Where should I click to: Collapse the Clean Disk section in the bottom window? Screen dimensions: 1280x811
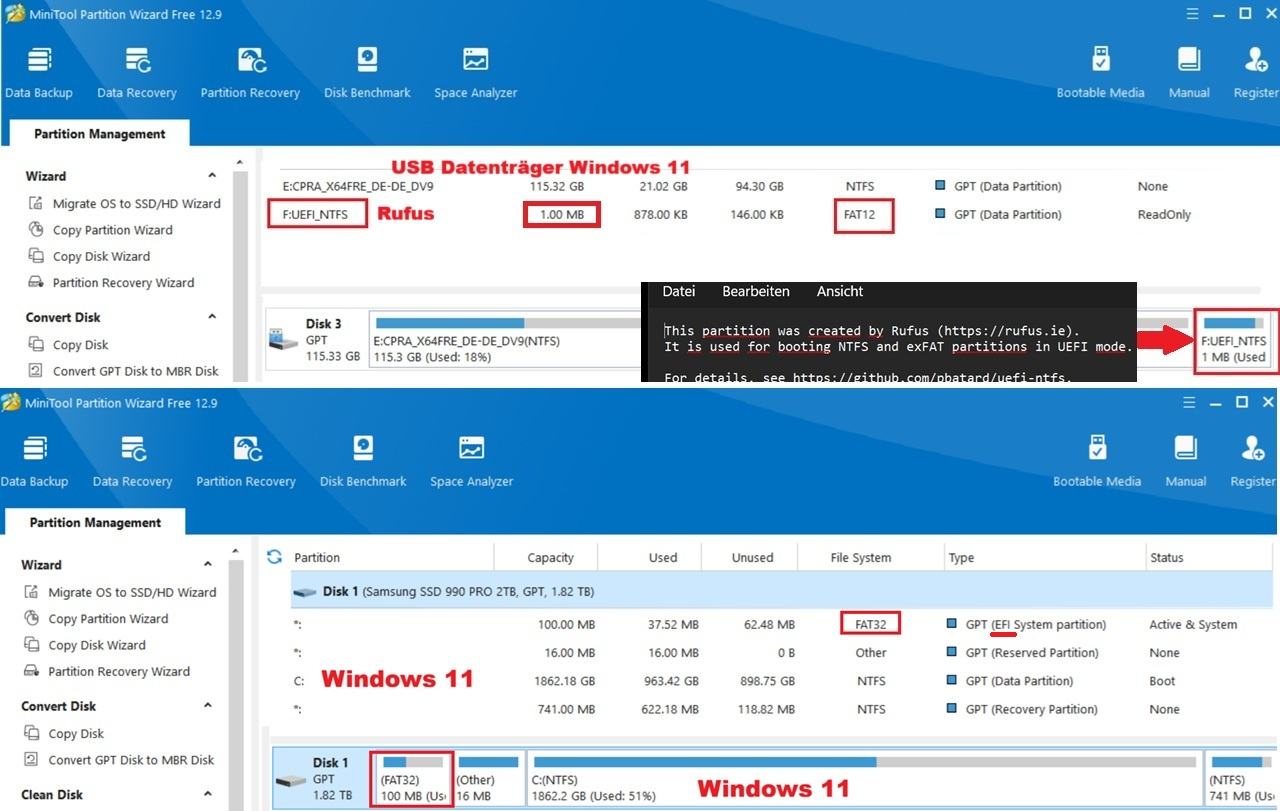pyautogui.click(x=208, y=795)
